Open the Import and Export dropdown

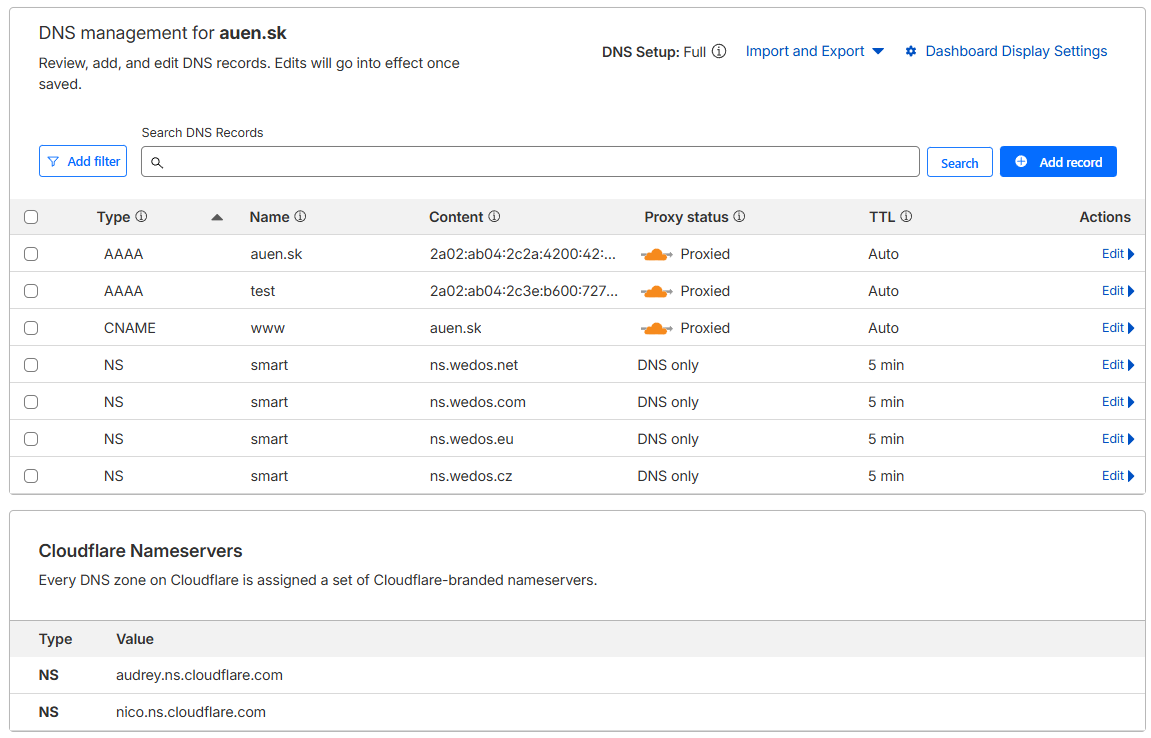pos(814,51)
